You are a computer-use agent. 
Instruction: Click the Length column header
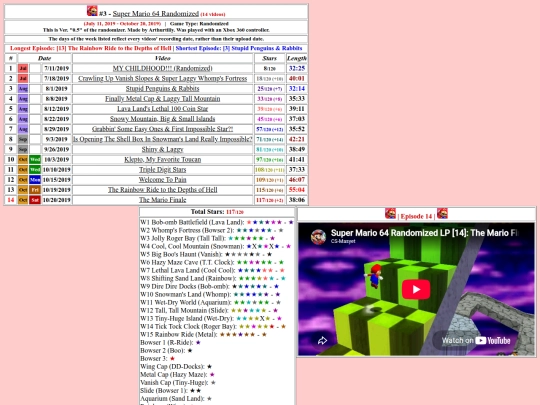click(297, 58)
